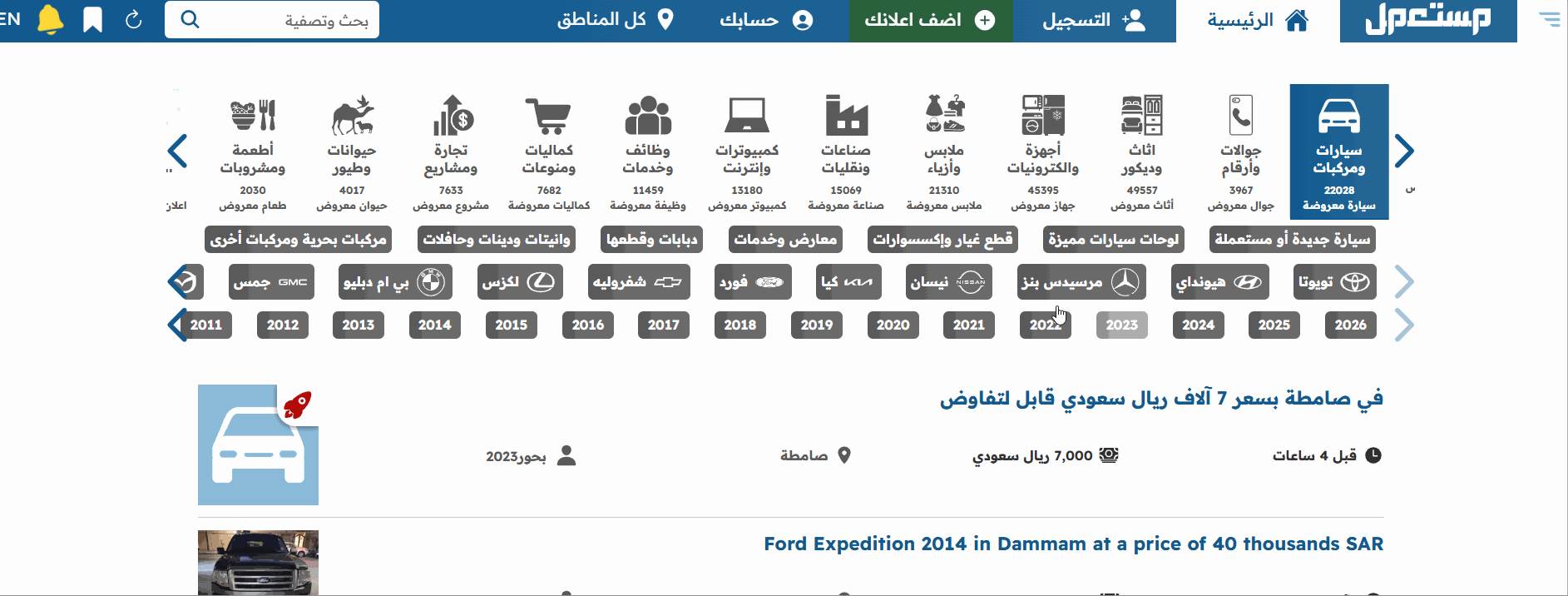Viewport: 1568px width, 596px height.
Task: Click the notification bell icon
Action: click(x=51, y=20)
